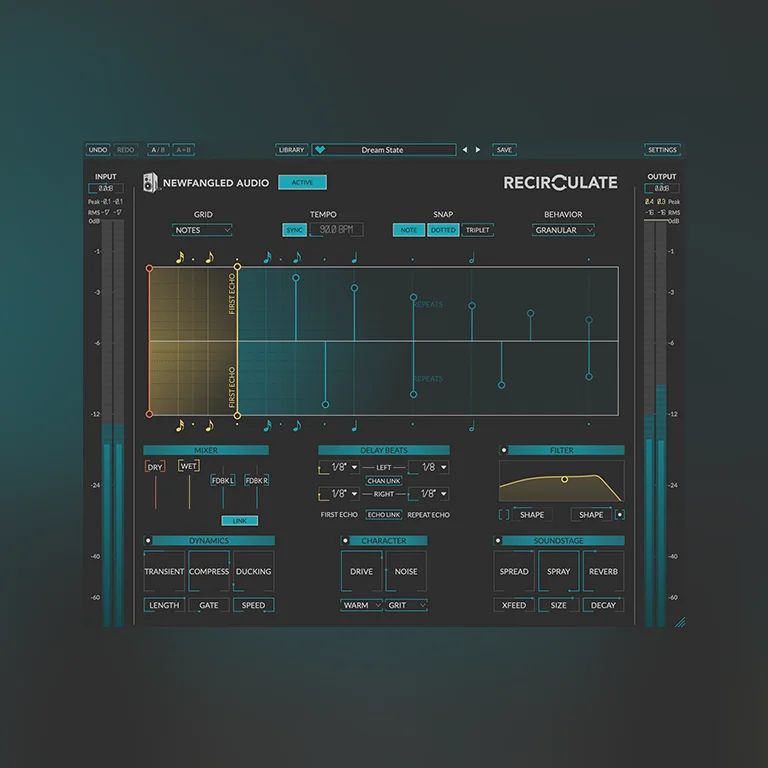Viewport: 768px width, 768px height.
Task: Click the teal quarter note above the grid
Action: click(355, 257)
